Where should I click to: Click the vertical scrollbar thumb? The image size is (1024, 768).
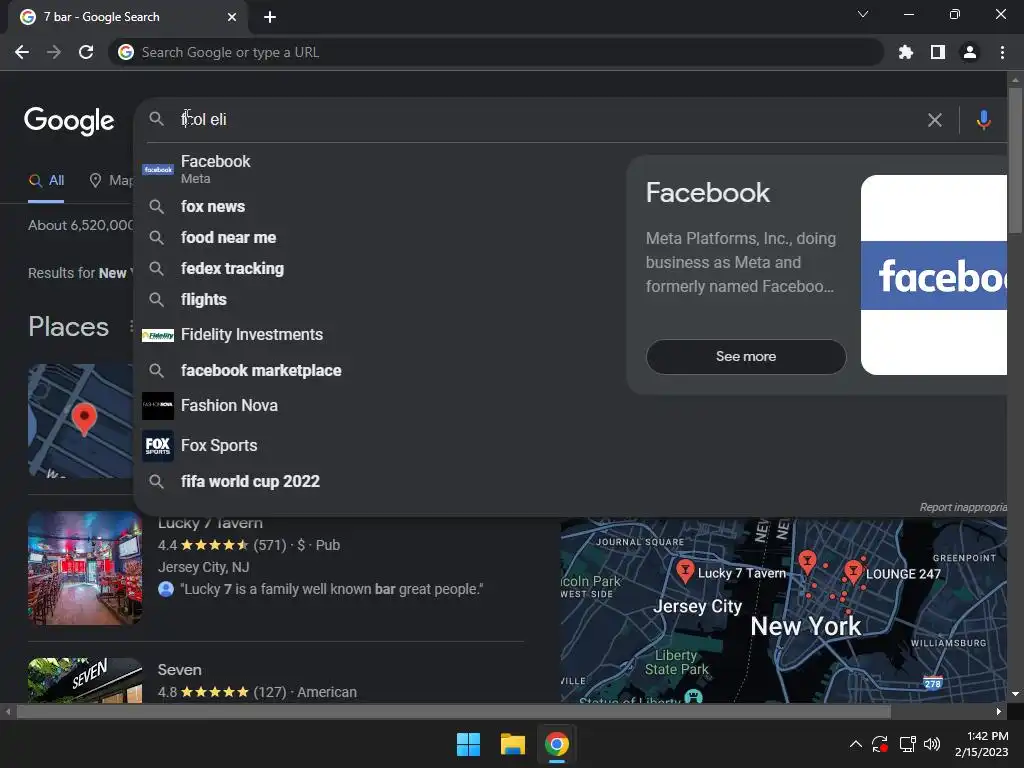click(x=1015, y=160)
